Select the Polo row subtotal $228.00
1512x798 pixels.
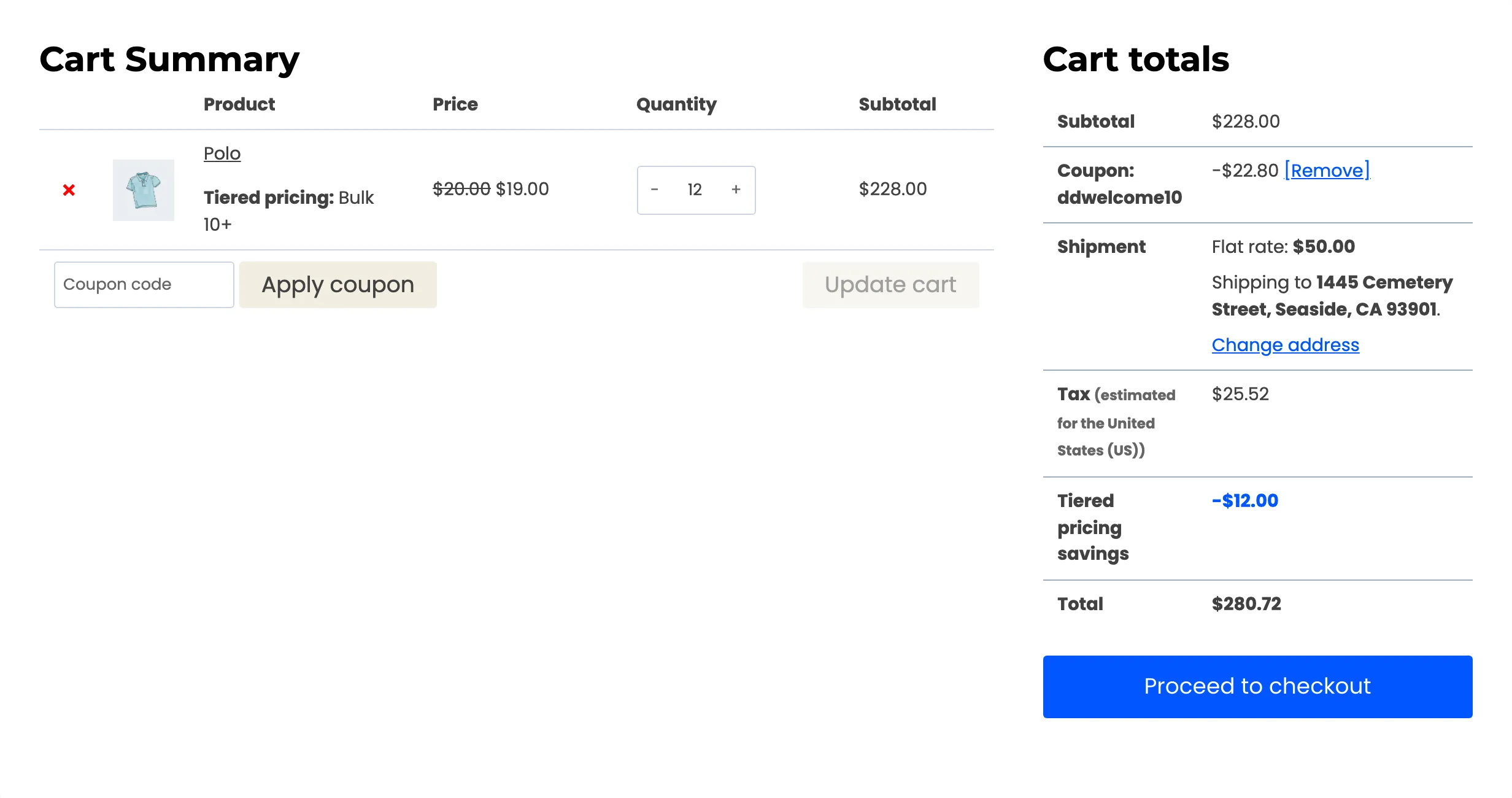coord(893,189)
